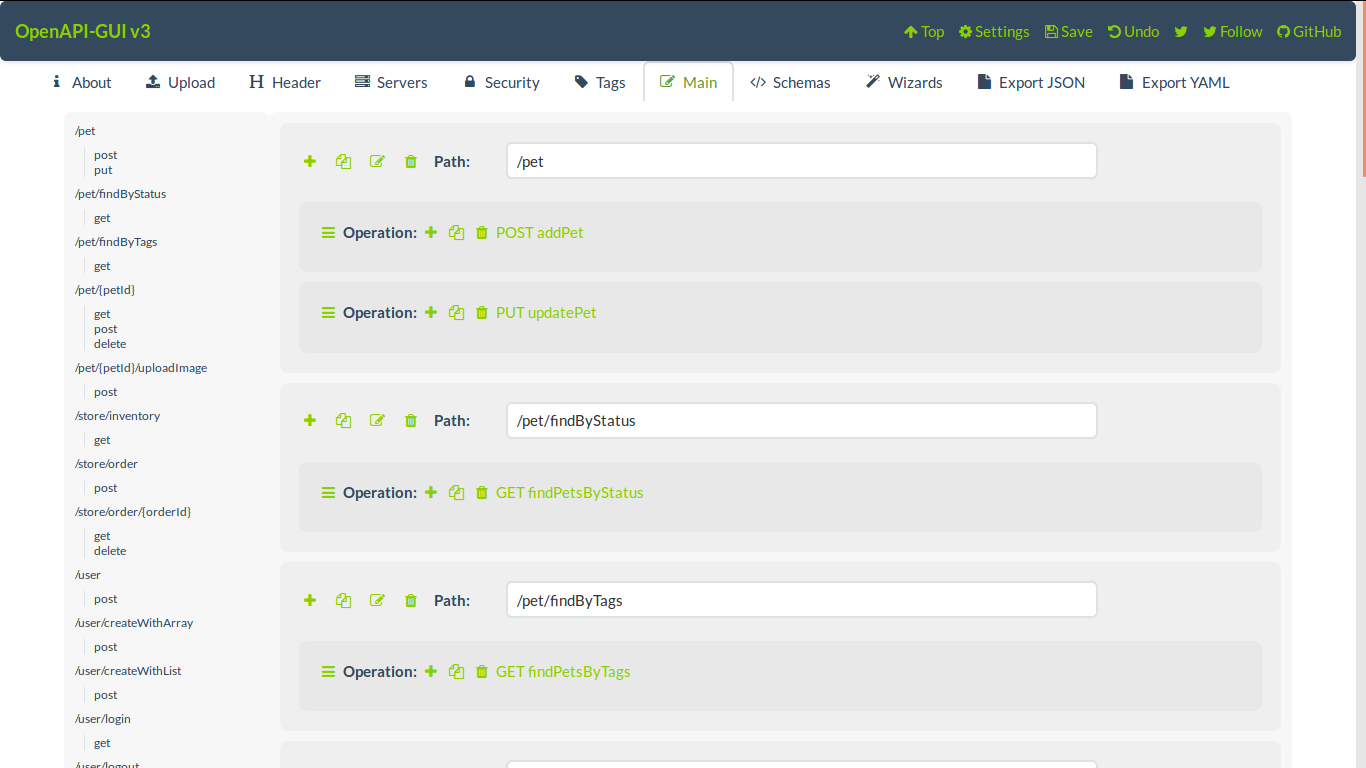This screenshot has height=768, width=1366.
Task: Add a new operation to the /pet path
Action: (309, 161)
